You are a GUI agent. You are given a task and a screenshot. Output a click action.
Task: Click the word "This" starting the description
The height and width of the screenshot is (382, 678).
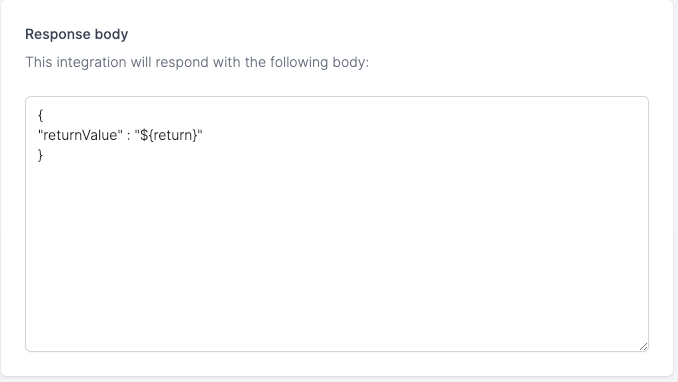(x=38, y=62)
